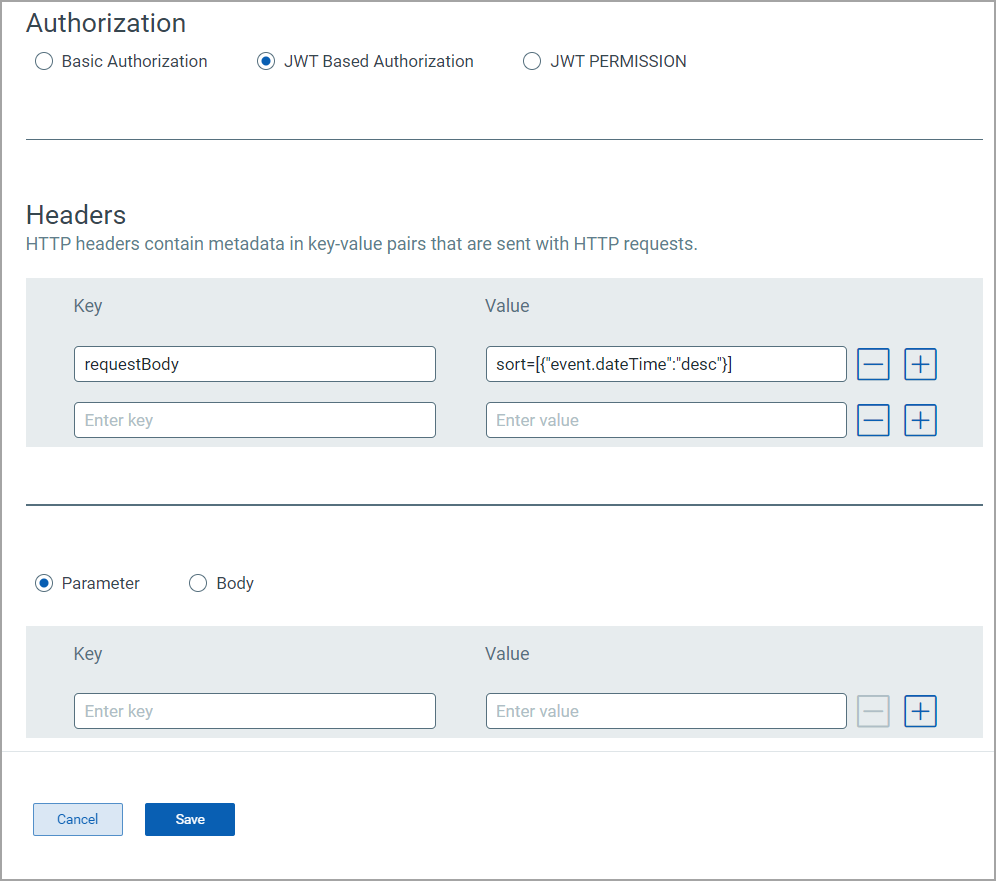The width and height of the screenshot is (996, 881).
Task: Click the Headers section title
Action: 76,215
